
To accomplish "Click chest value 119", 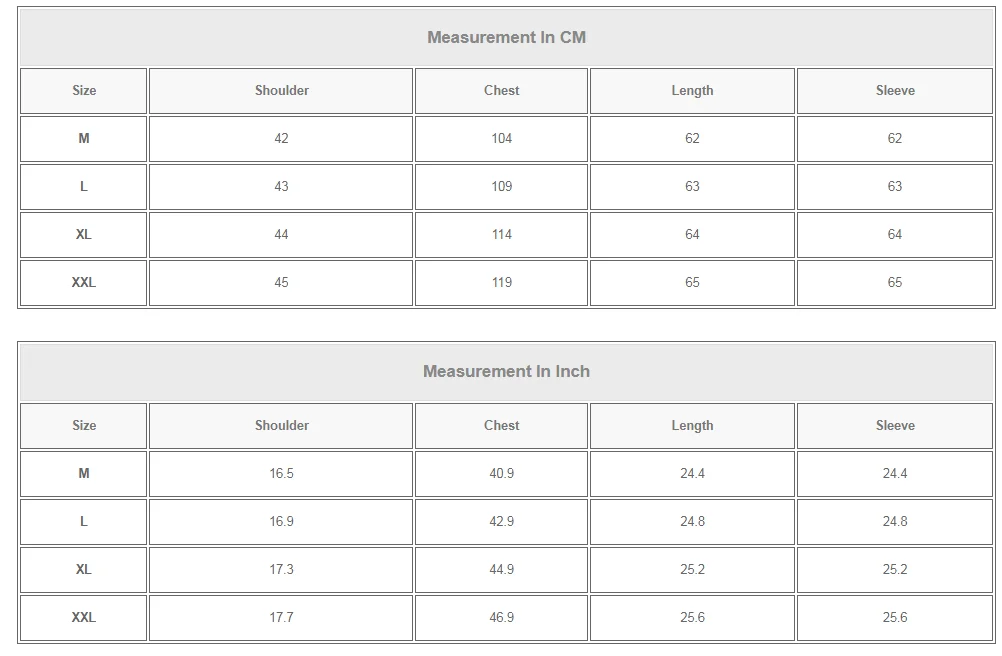I will [x=501, y=282].
